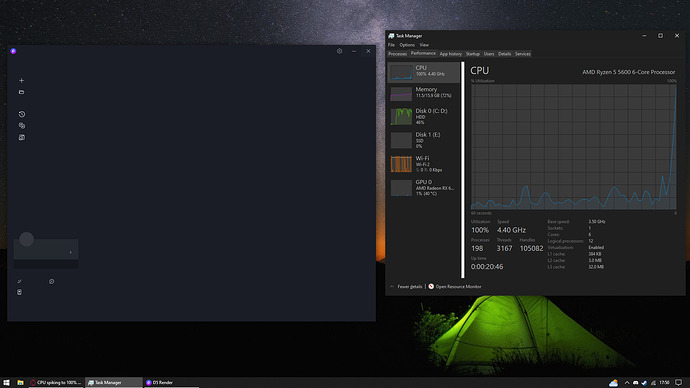The image size is (690, 388).
Task: Click the plus icon in DS Render sidebar
Action: pos(21,81)
